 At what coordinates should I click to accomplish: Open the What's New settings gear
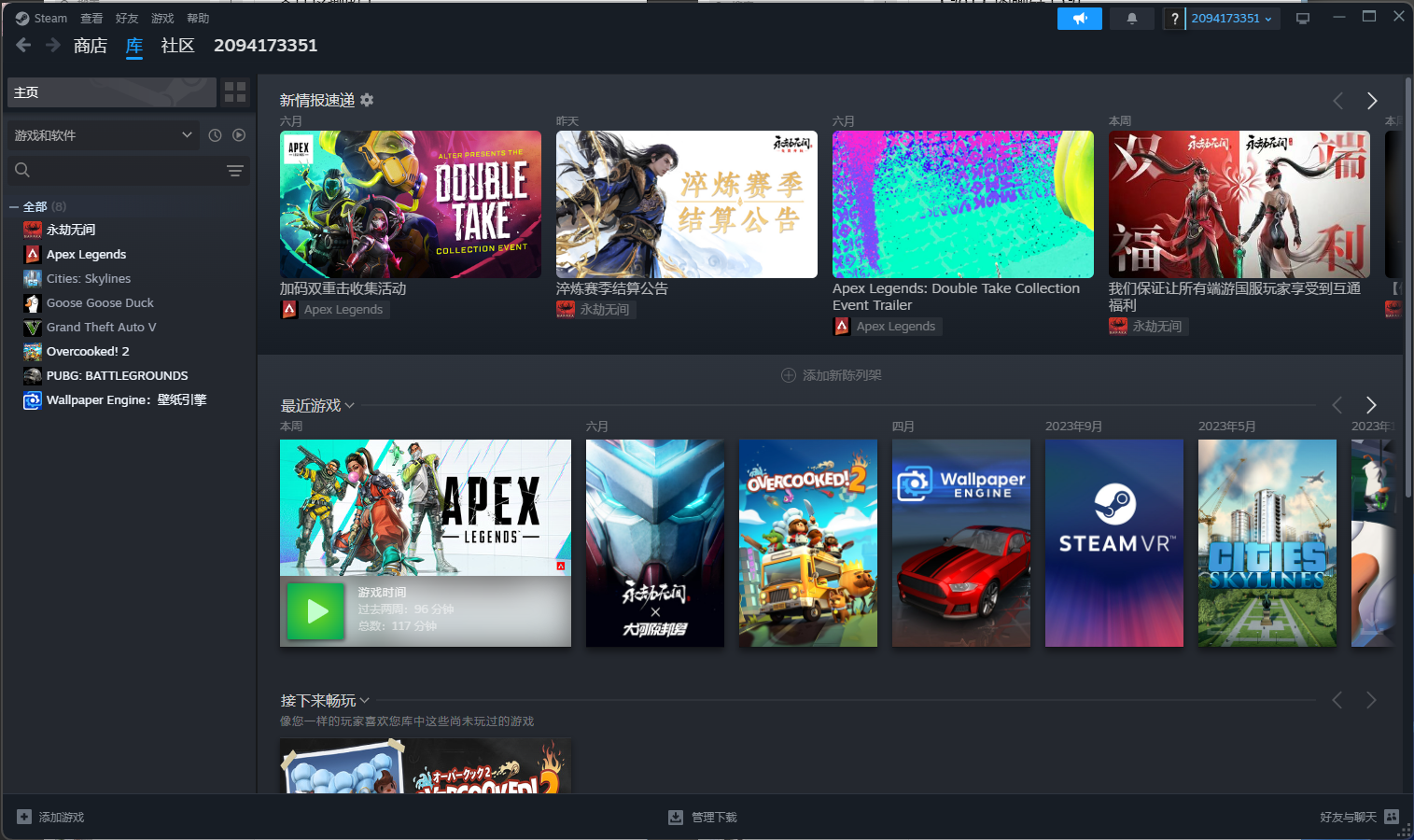click(x=367, y=100)
